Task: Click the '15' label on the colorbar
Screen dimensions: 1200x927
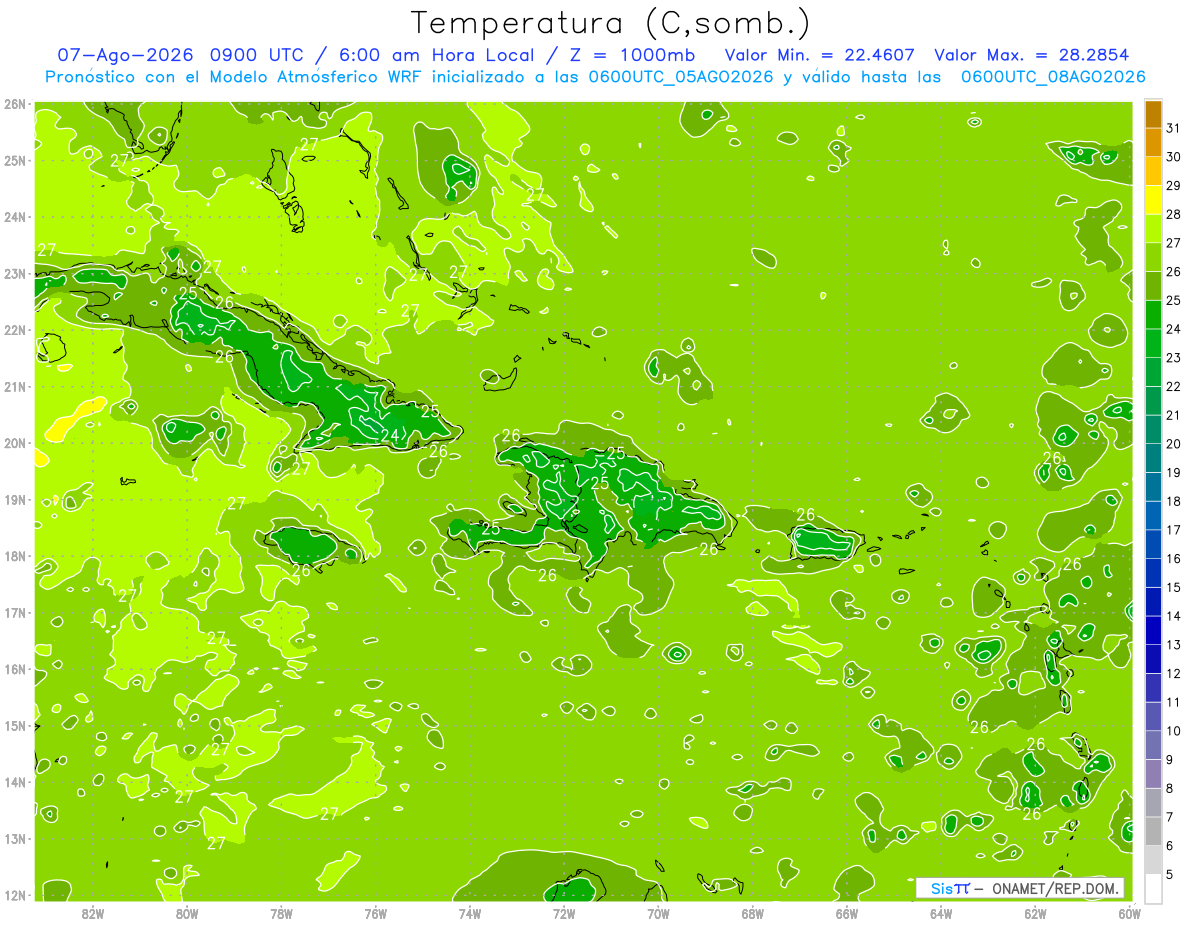Action: [x=1174, y=587]
